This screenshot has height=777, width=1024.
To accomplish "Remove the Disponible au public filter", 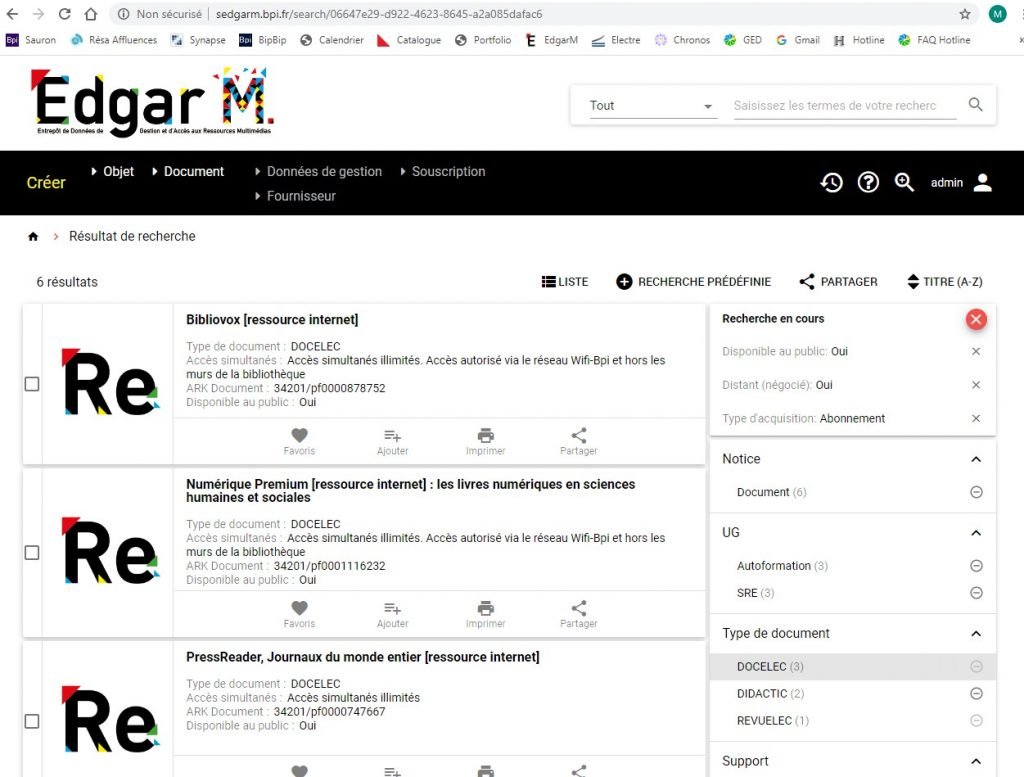I will click(x=976, y=351).
